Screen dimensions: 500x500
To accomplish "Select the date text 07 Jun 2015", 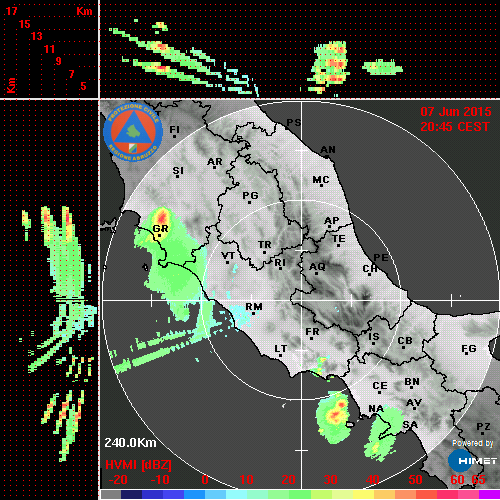I will point(455,112).
